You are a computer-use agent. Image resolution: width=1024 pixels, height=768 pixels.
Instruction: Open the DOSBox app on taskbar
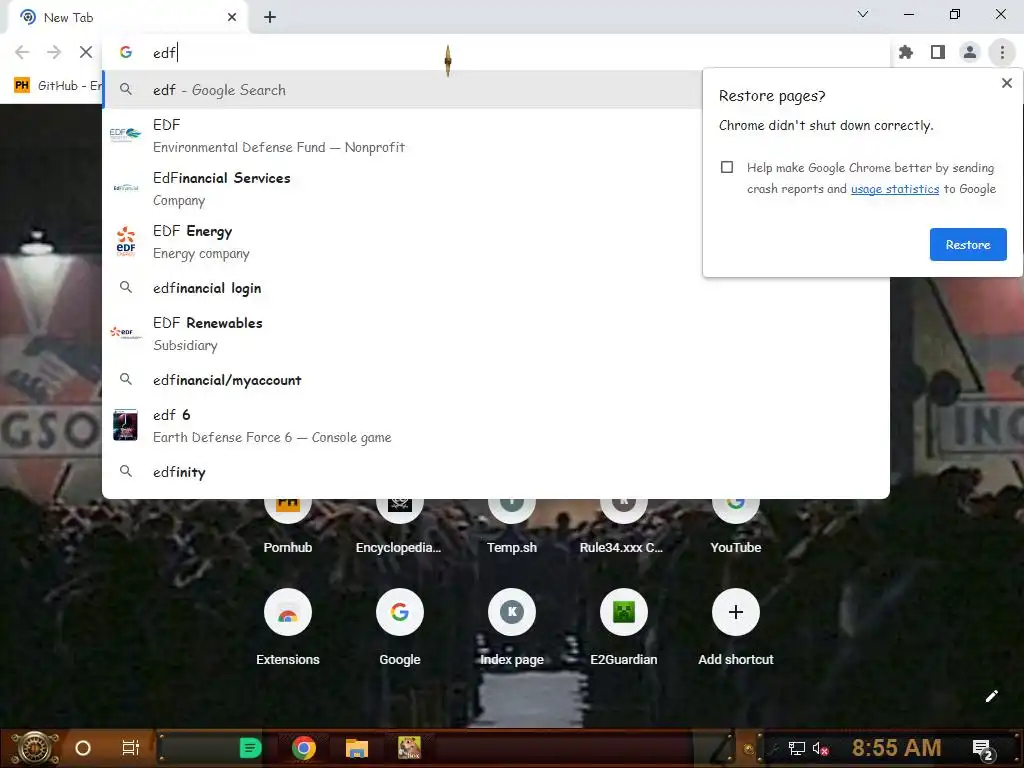[409, 748]
